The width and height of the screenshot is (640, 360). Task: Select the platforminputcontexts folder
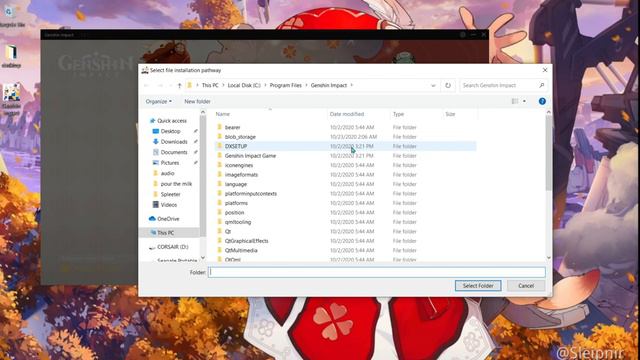(251, 193)
